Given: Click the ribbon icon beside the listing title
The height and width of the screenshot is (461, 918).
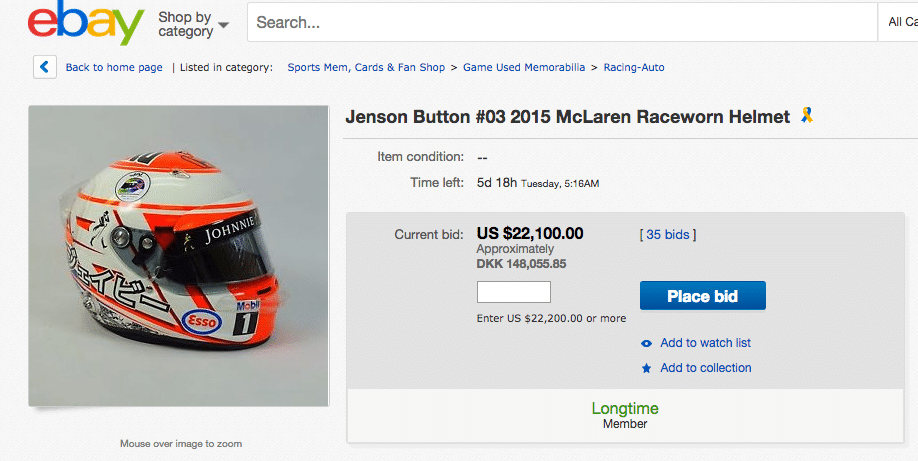Looking at the screenshot, I should tap(807, 116).
